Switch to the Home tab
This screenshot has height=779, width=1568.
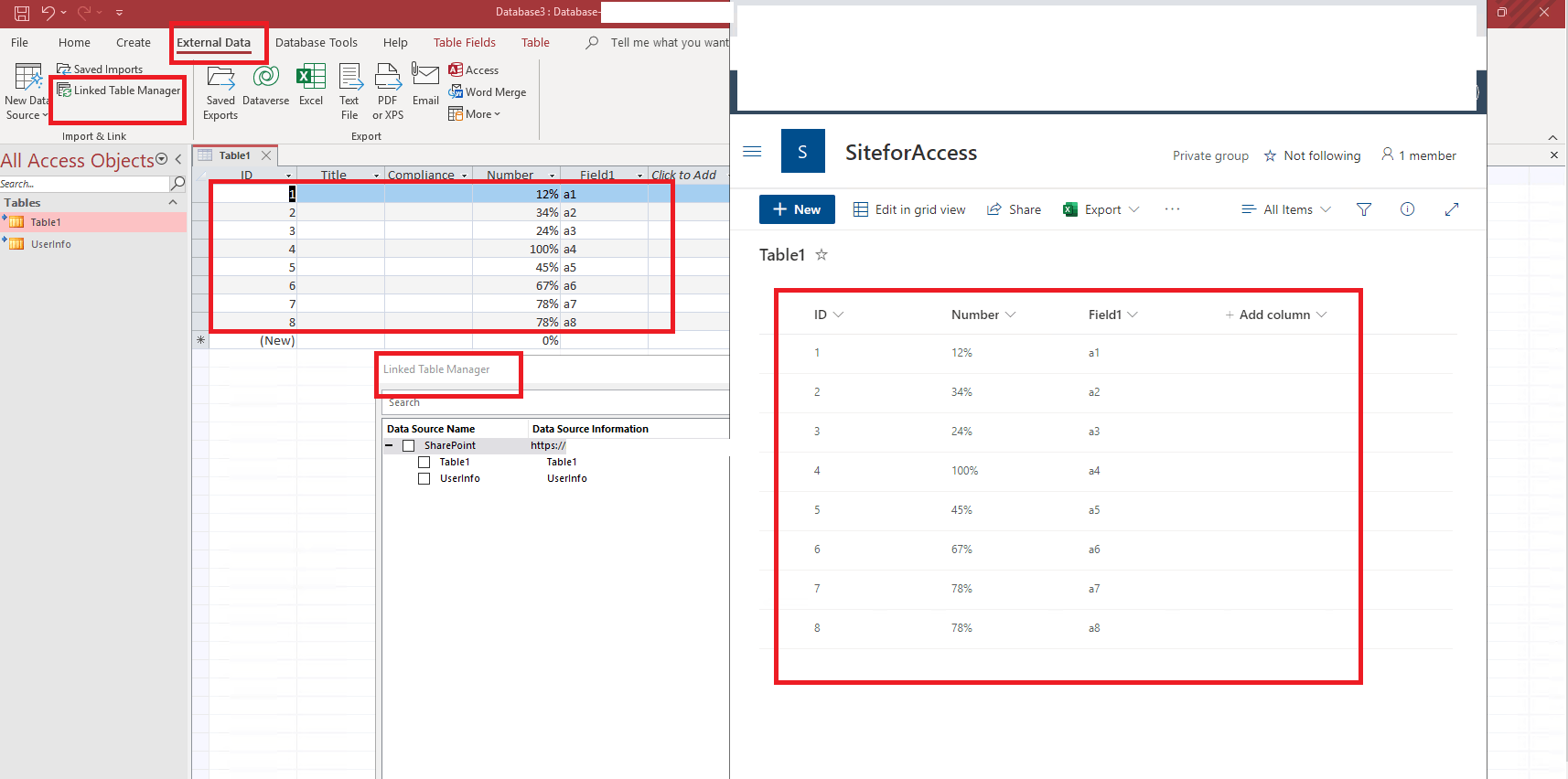point(74,42)
